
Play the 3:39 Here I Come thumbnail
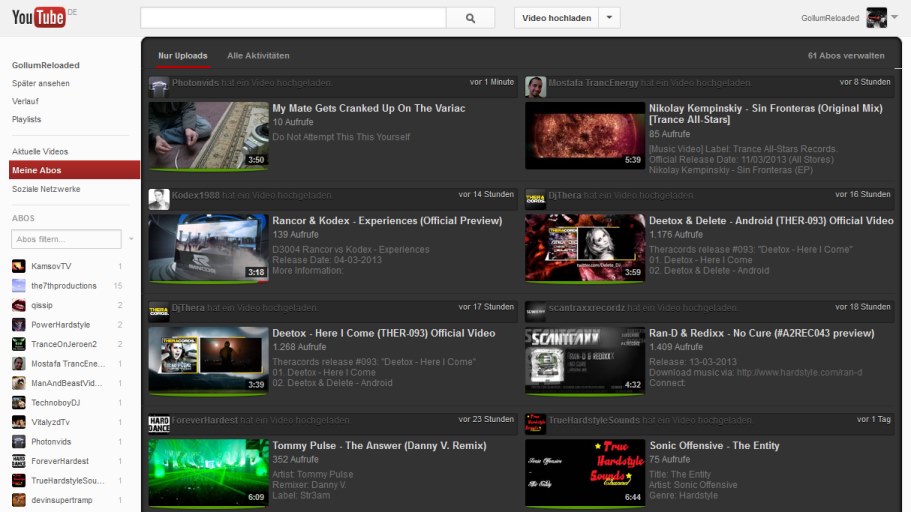pos(208,360)
